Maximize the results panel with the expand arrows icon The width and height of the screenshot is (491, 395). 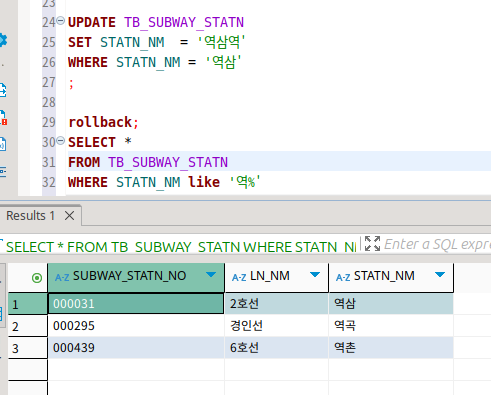point(372,244)
